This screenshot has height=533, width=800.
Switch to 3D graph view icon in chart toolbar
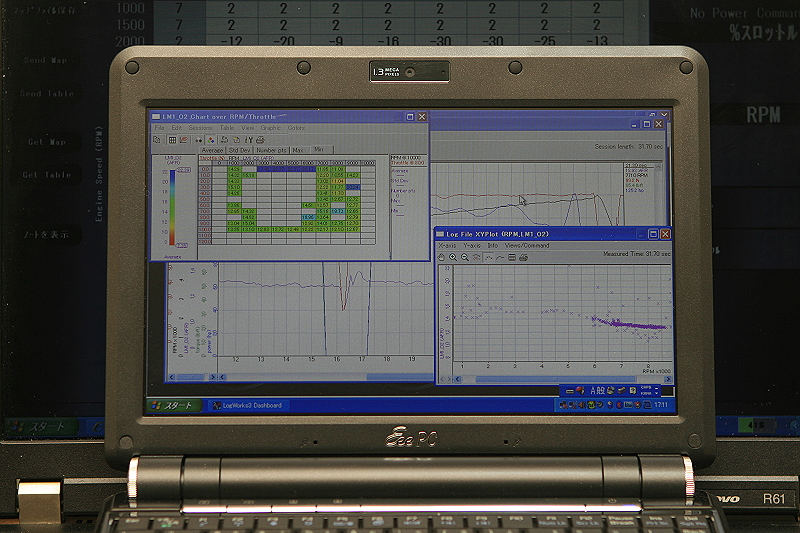tap(184, 140)
